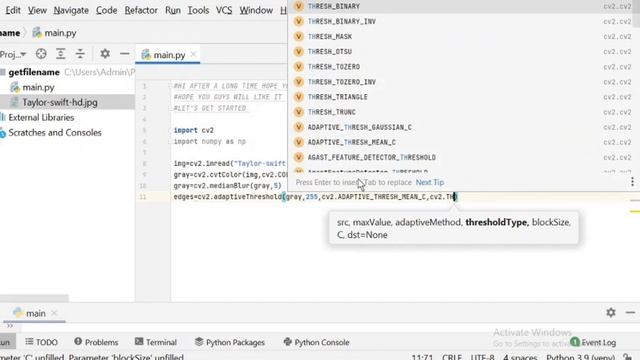
Task: Open the Python Console tool window
Action: tap(316, 342)
